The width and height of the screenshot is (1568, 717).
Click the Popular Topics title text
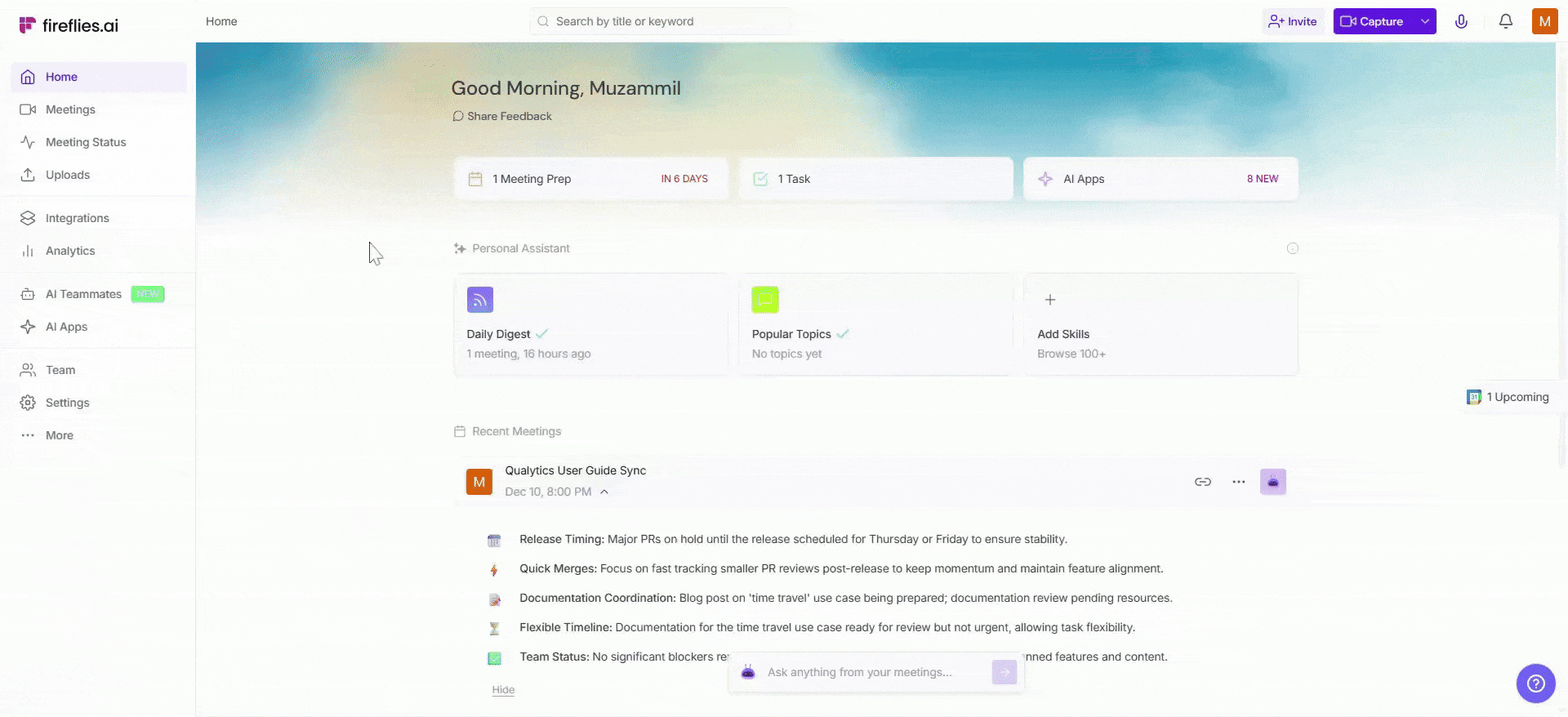coord(791,334)
